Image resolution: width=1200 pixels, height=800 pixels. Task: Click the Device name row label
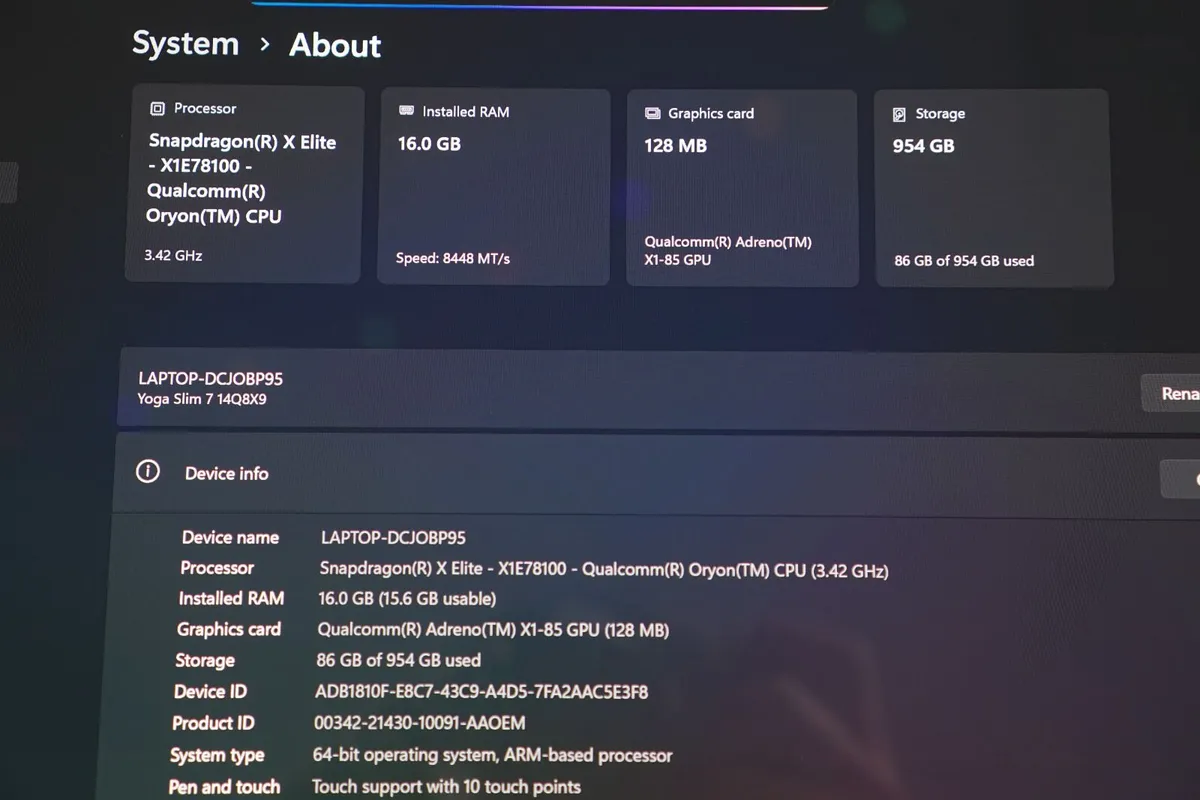(x=230, y=537)
